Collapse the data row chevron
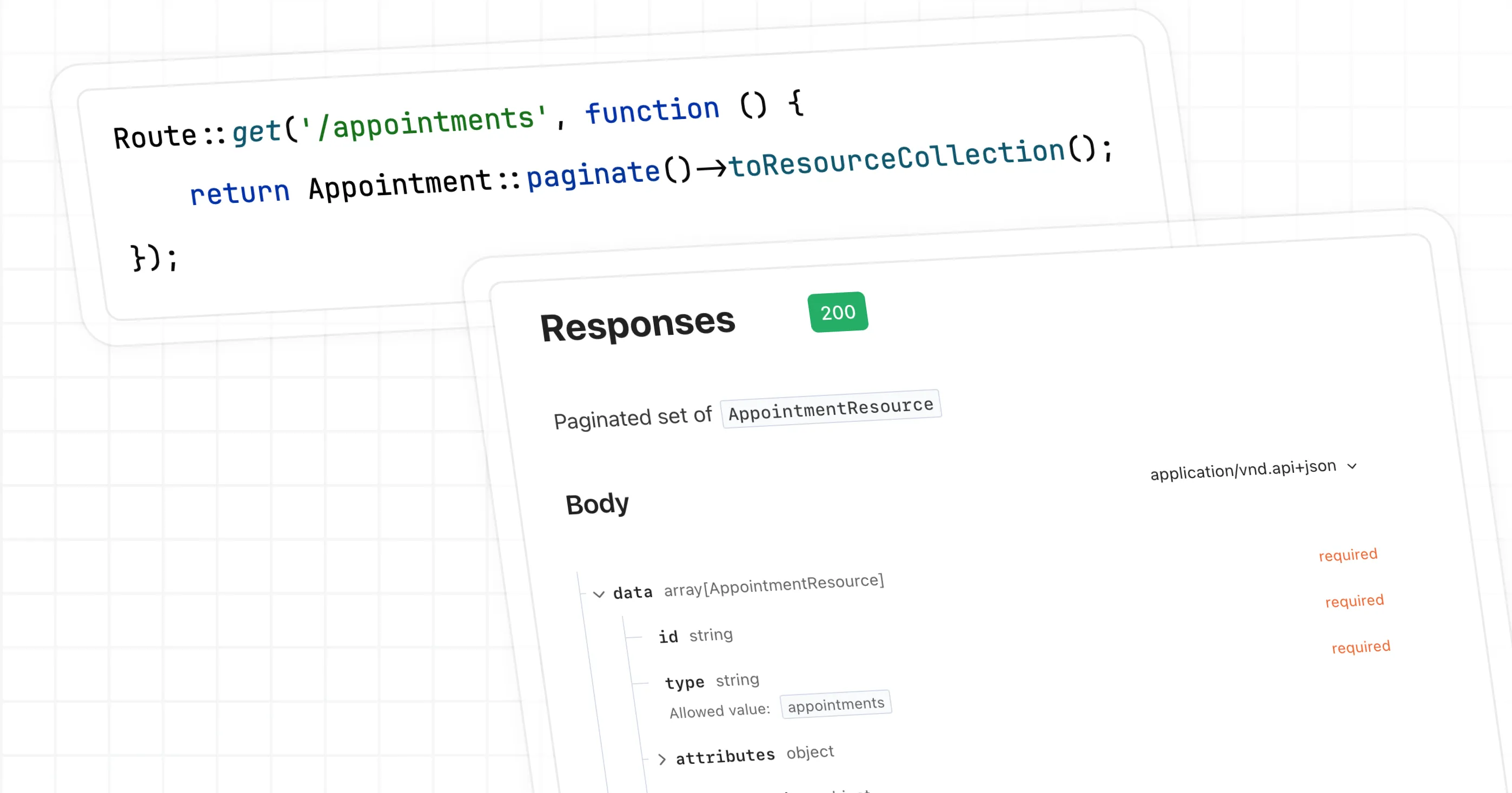This screenshot has height=793, width=1512. click(599, 594)
